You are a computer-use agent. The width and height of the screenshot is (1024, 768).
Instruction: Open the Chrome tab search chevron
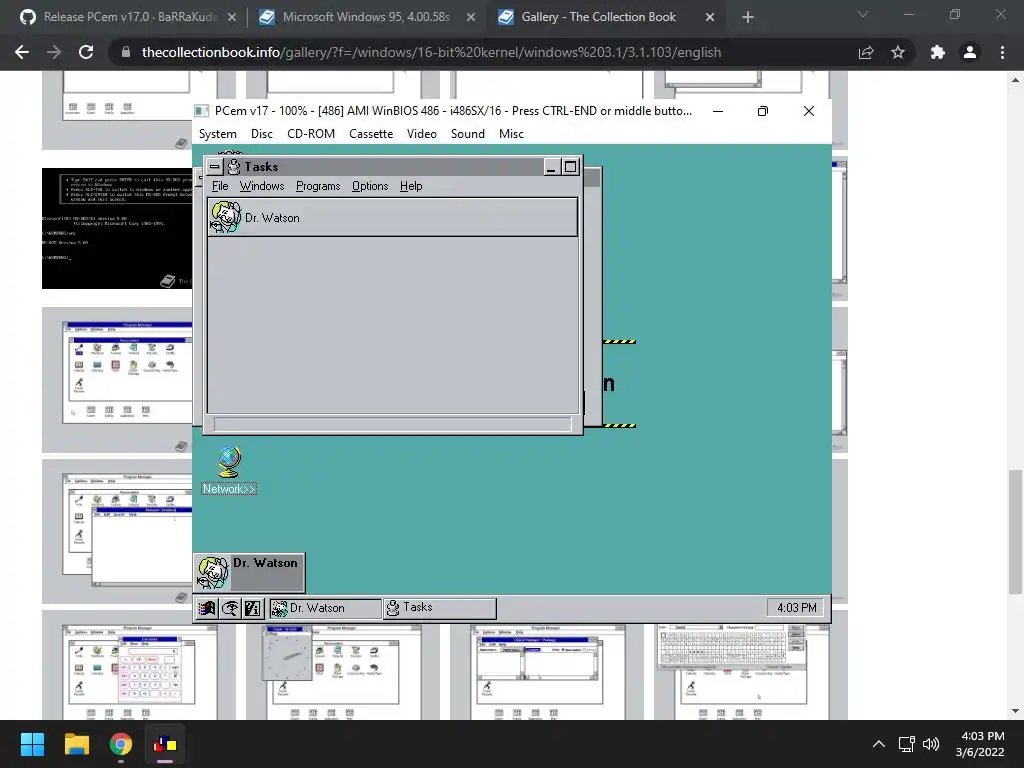click(863, 14)
